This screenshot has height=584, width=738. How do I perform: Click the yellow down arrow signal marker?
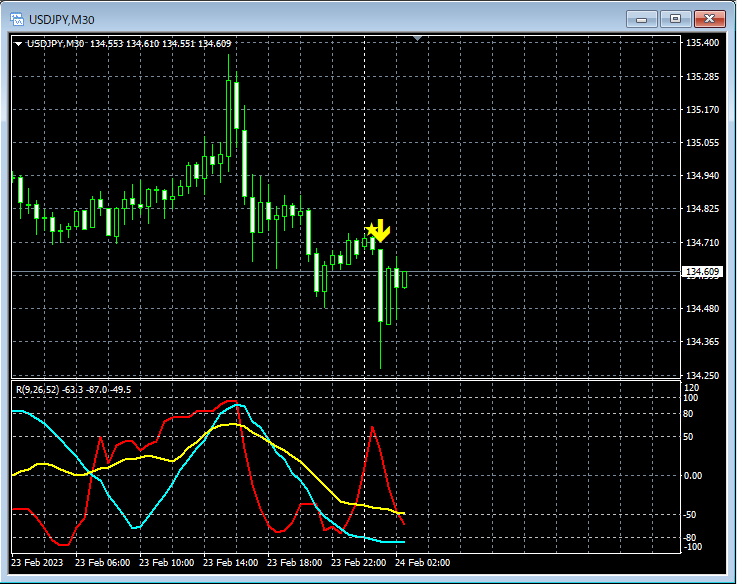[x=381, y=231]
